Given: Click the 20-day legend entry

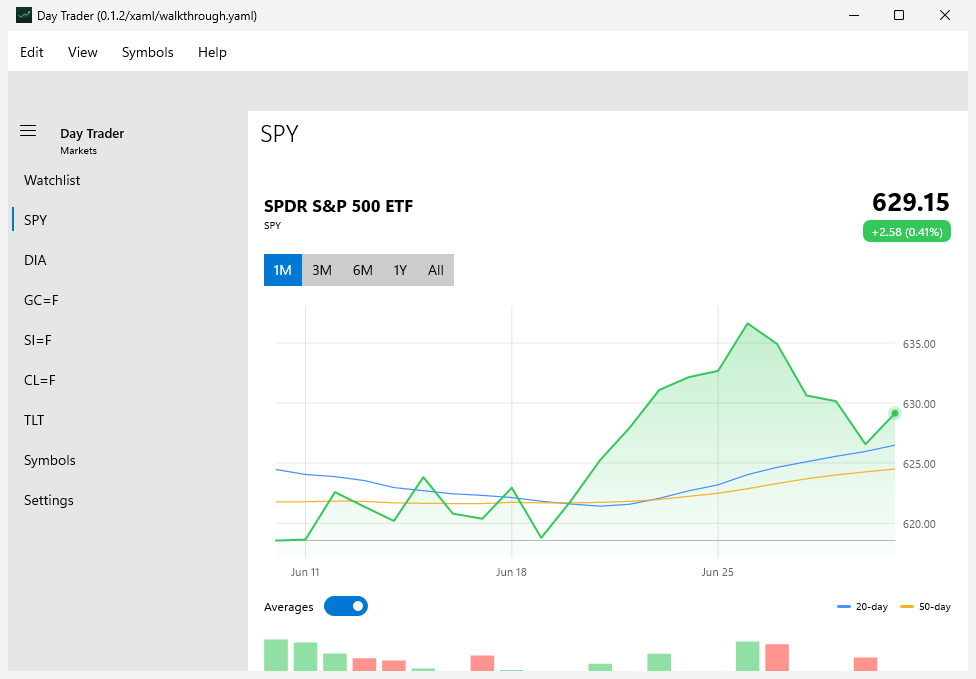Looking at the screenshot, I should (863, 607).
